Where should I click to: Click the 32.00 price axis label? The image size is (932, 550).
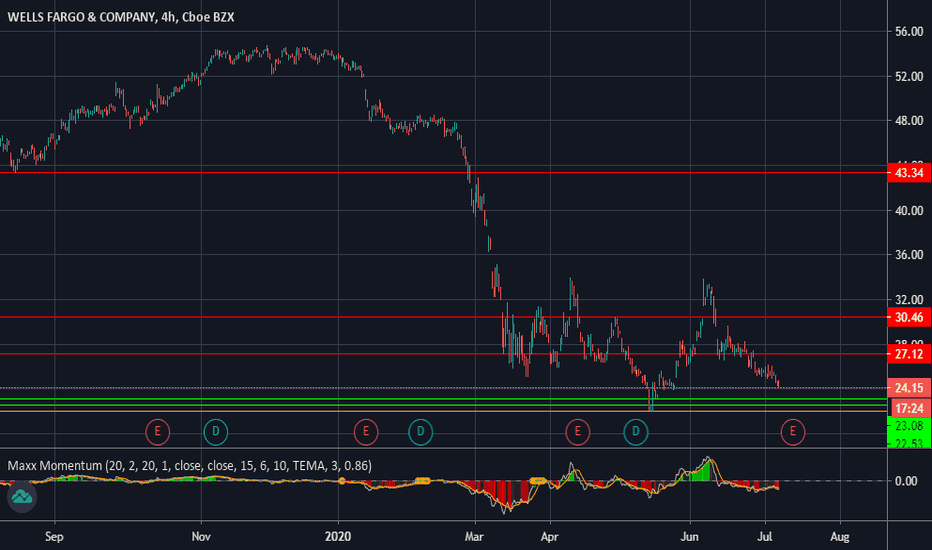click(909, 300)
